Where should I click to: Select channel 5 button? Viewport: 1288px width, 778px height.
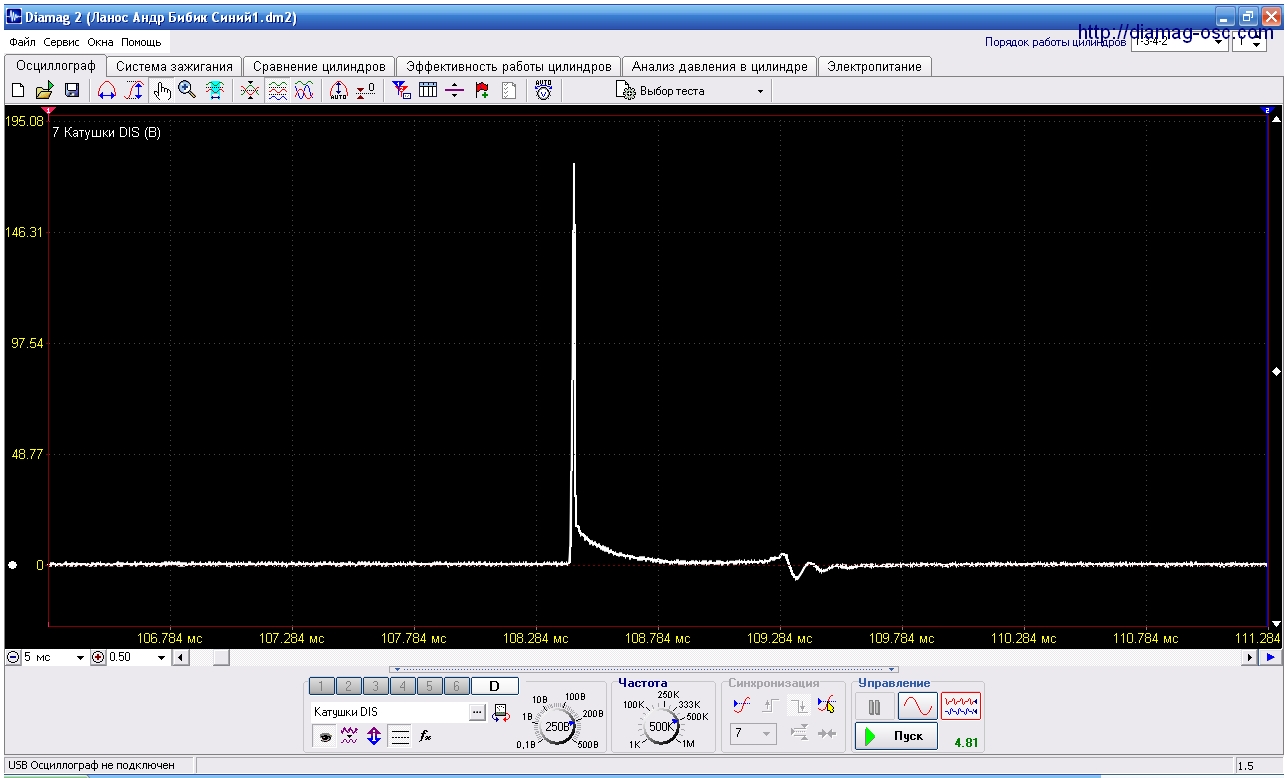point(429,686)
